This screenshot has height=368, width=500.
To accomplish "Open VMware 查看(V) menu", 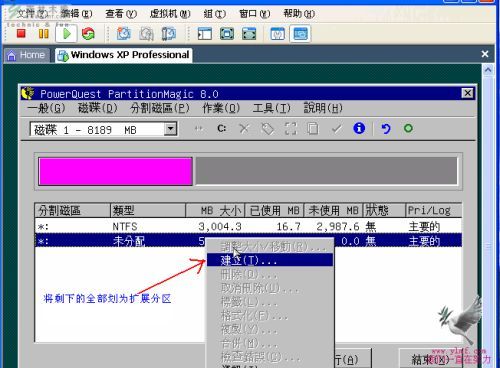I will 121,14.
